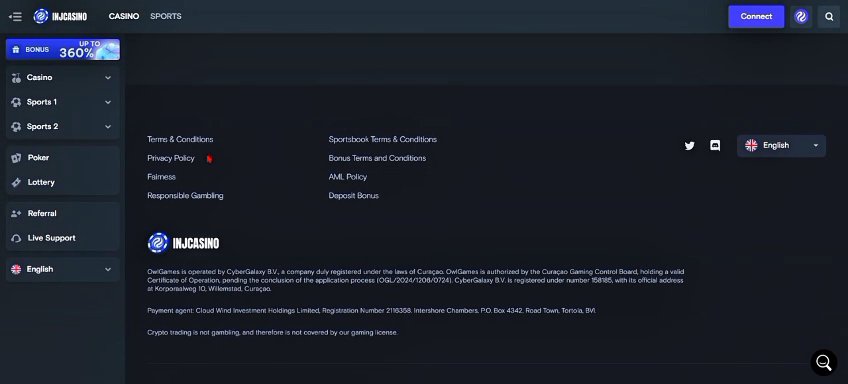Viewport: 848px width, 384px height.
Task: Expand the Sports 2 sidebar section
Action: pyautogui.click(x=63, y=127)
